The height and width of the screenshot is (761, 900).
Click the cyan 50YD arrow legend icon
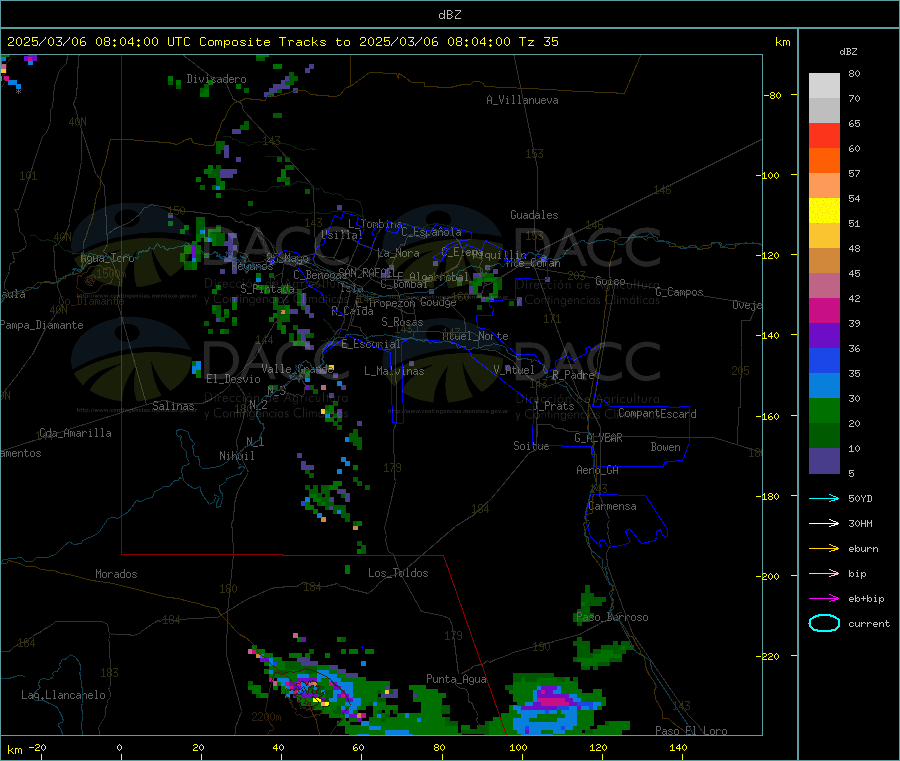pos(824,498)
